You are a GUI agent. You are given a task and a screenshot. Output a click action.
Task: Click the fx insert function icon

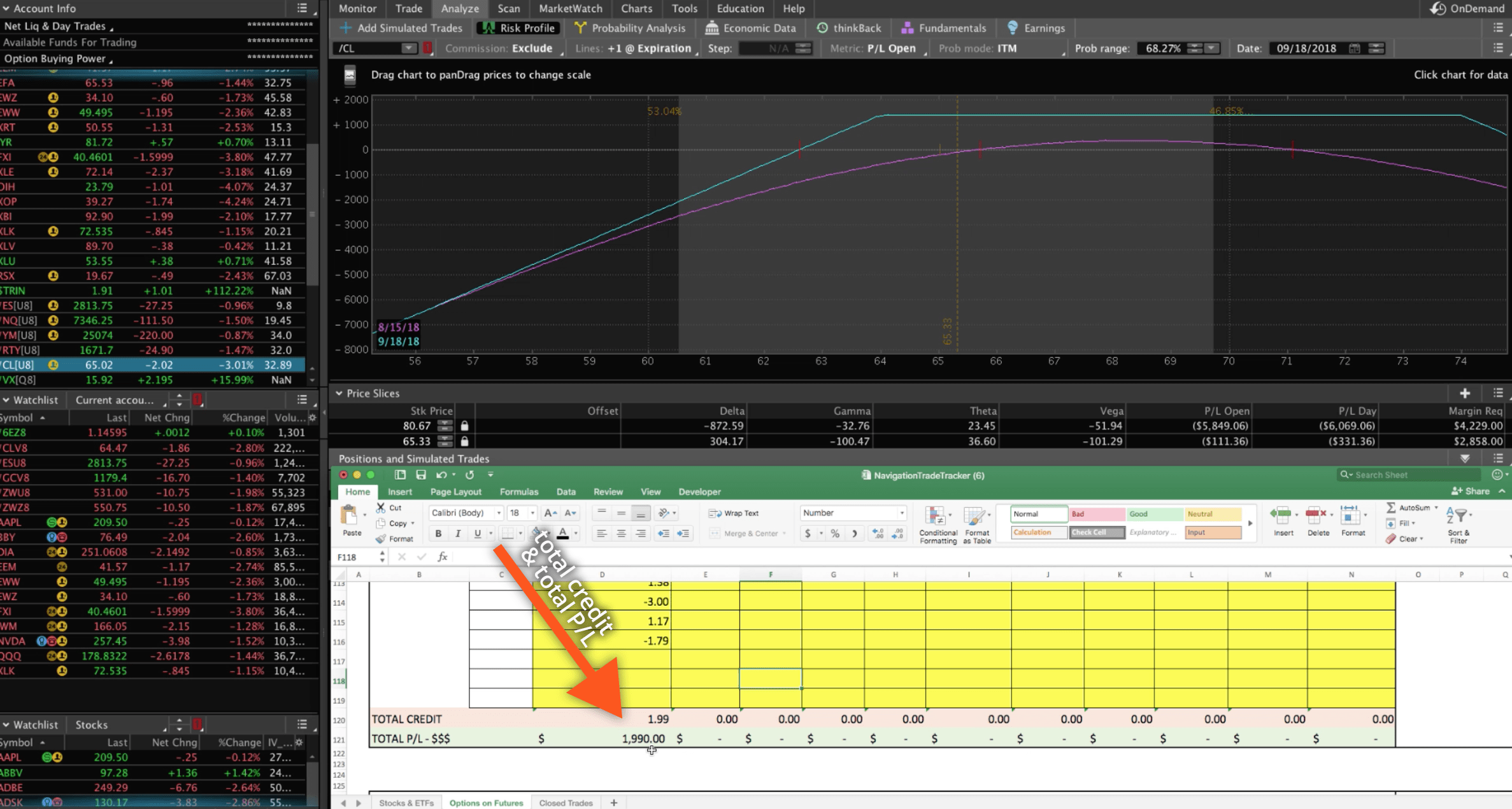click(x=442, y=557)
